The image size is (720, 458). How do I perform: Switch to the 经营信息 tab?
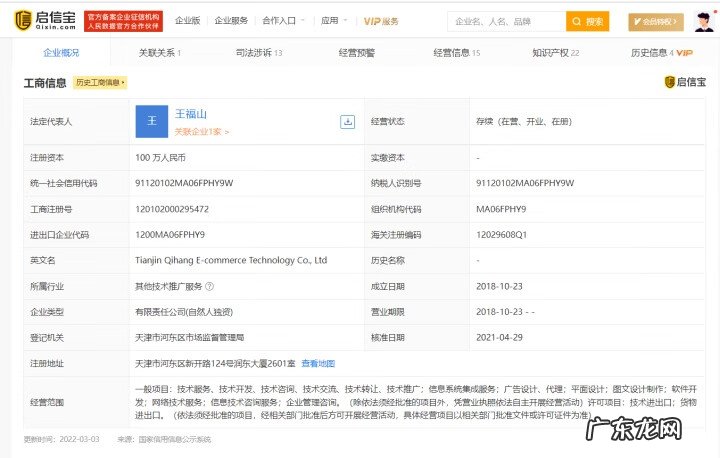[456, 53]
